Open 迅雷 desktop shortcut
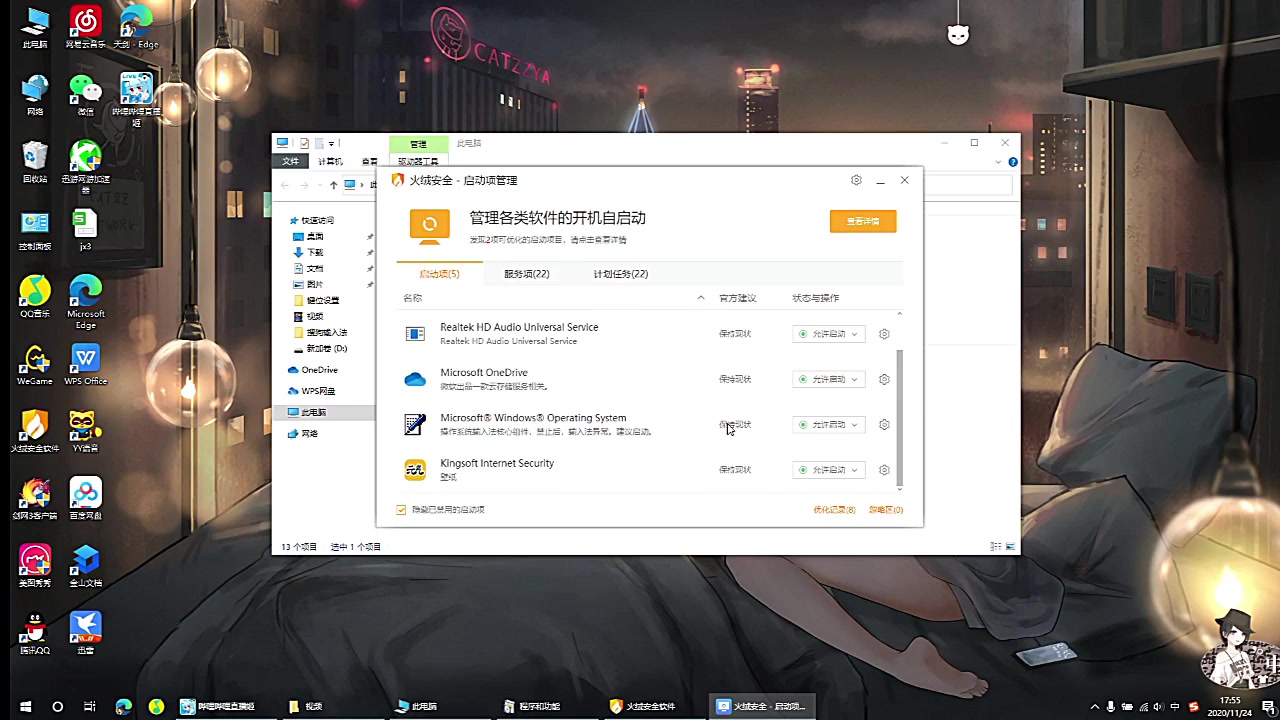Image resolution: width=1280 pixels, height=720 pixels. (x=85, y=632)
